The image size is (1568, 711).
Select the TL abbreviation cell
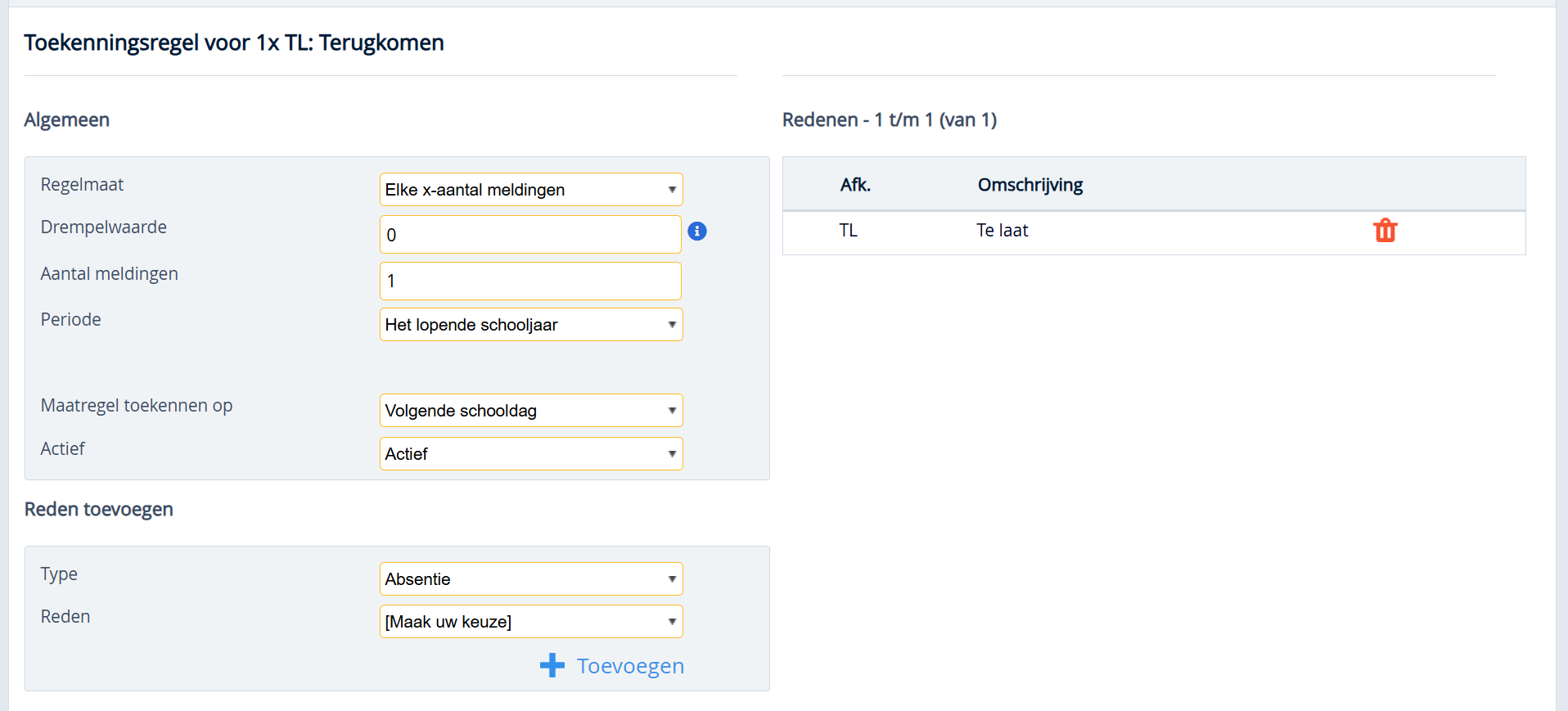click(x=848, y=231)
